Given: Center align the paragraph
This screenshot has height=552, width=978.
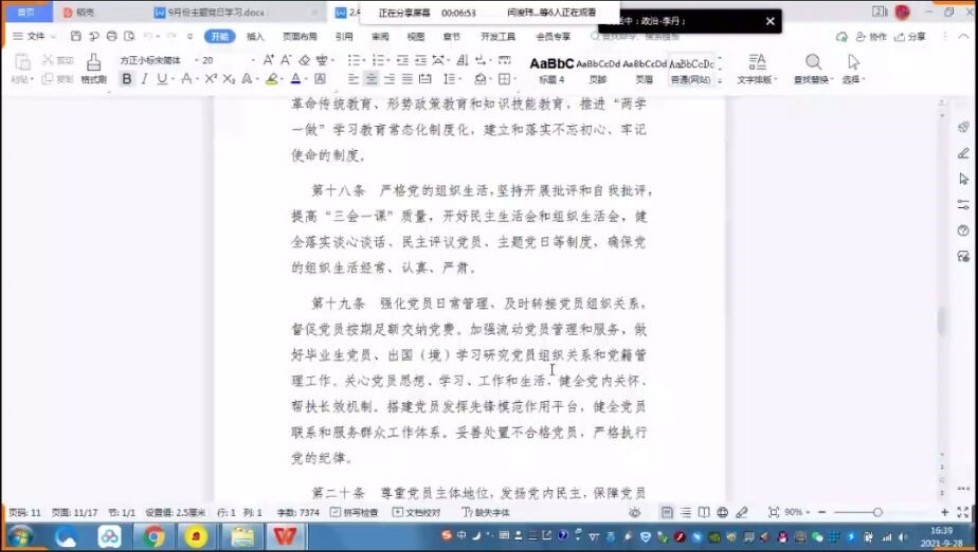Looking at the screenshot, I should (x=371, y=79).
